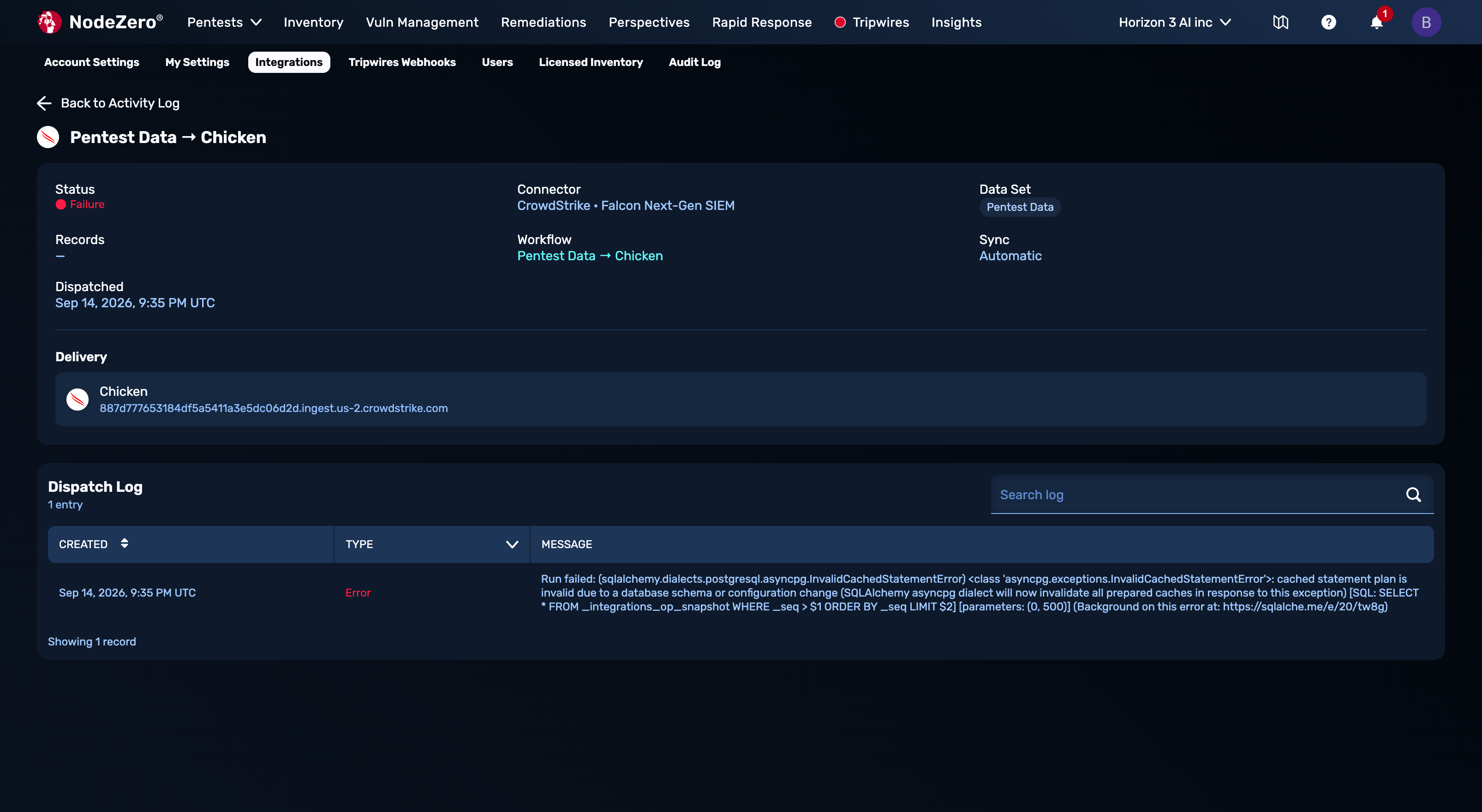Image resolution: width=1482 pixels, height=812 pixels.
Task: Open the crowdstrike.com ingest URL
Action: 273,408
